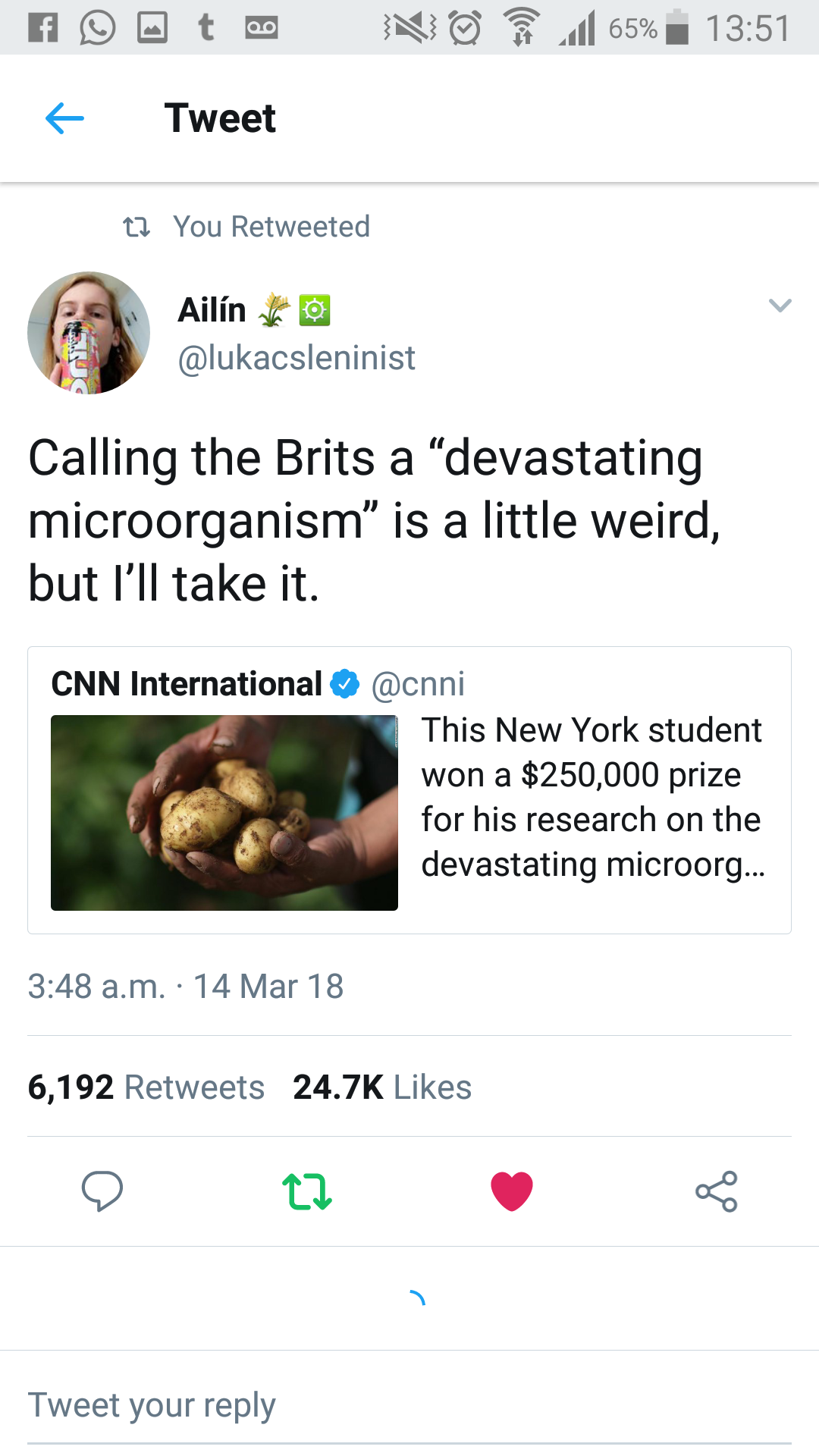Open Ailín's profile picture
This screenshot has height=1456, width=819.
pyautogui.click(x=89, y=333)
